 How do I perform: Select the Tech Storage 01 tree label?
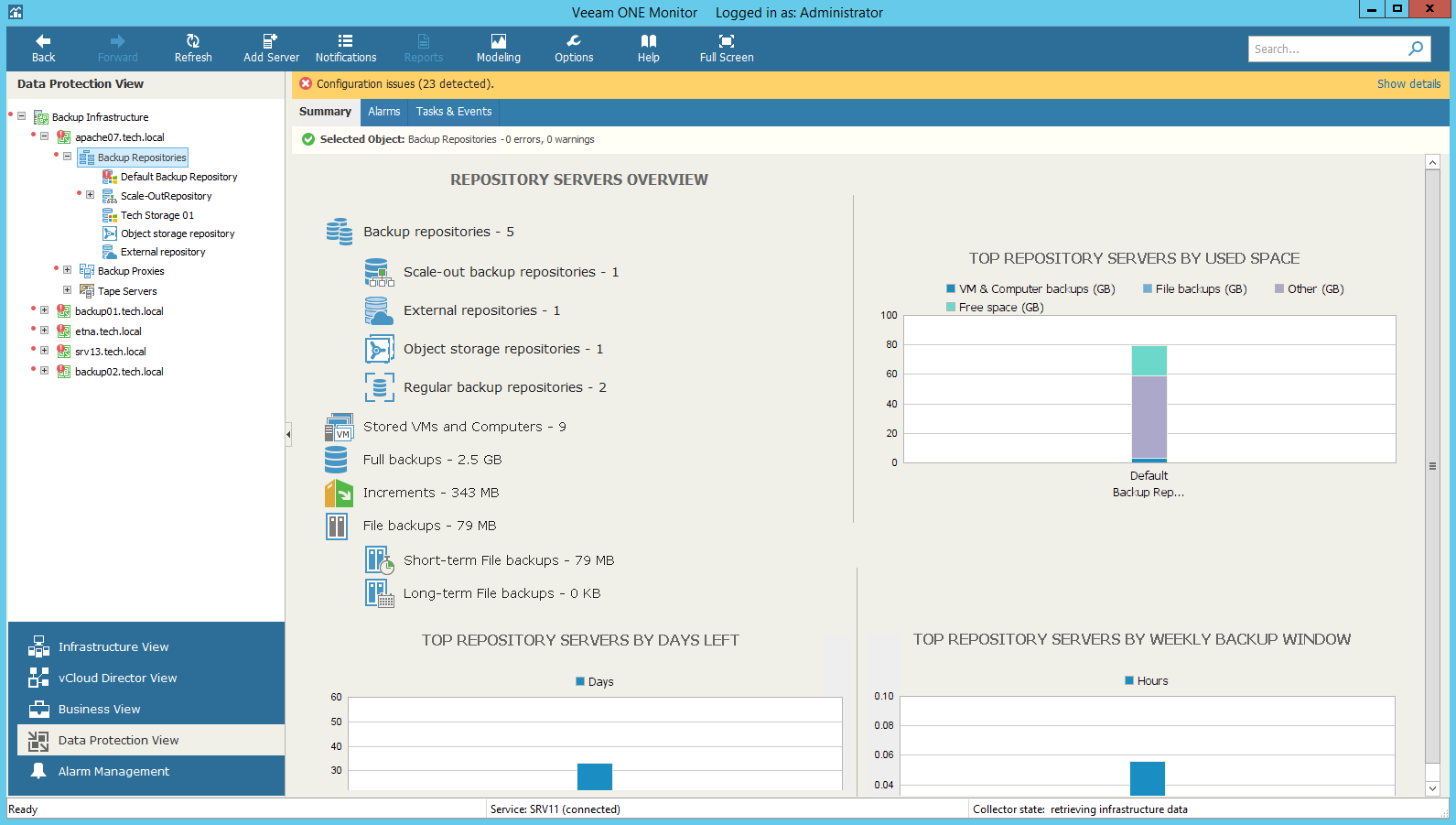click(157, 215)
